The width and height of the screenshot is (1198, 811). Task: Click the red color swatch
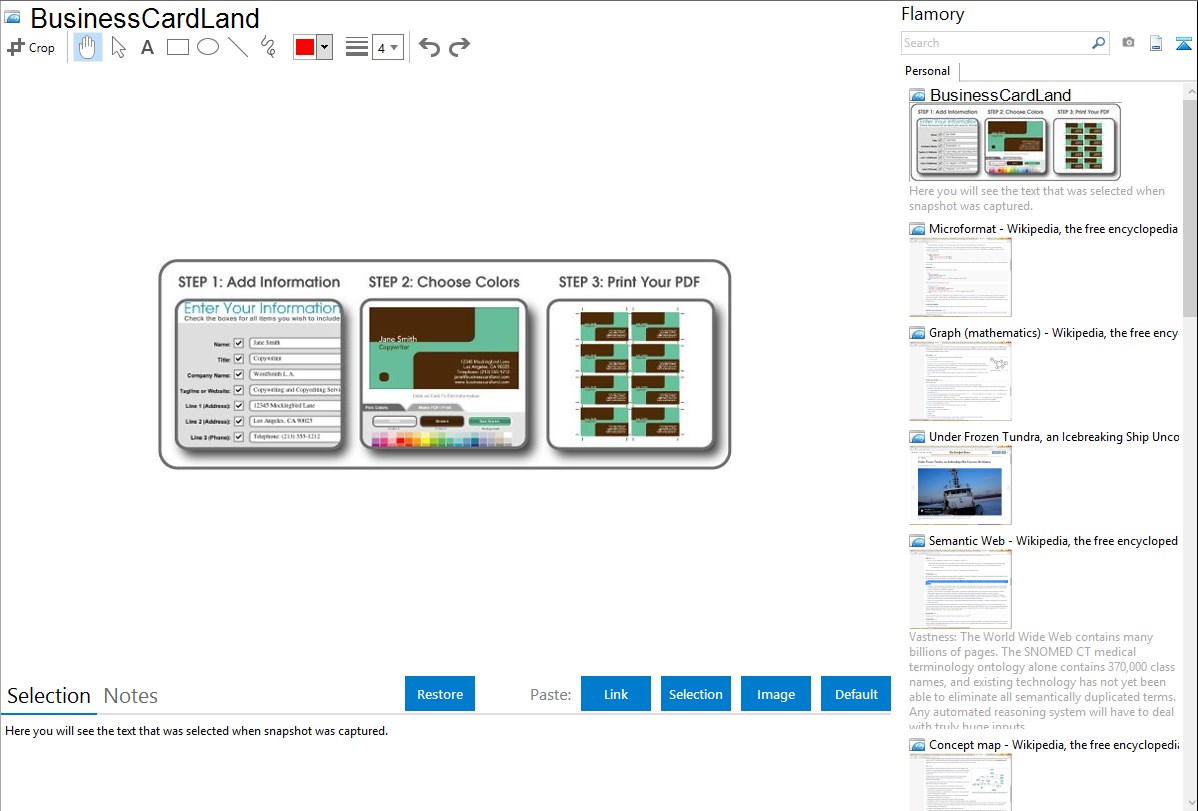(x=305, y=47)
